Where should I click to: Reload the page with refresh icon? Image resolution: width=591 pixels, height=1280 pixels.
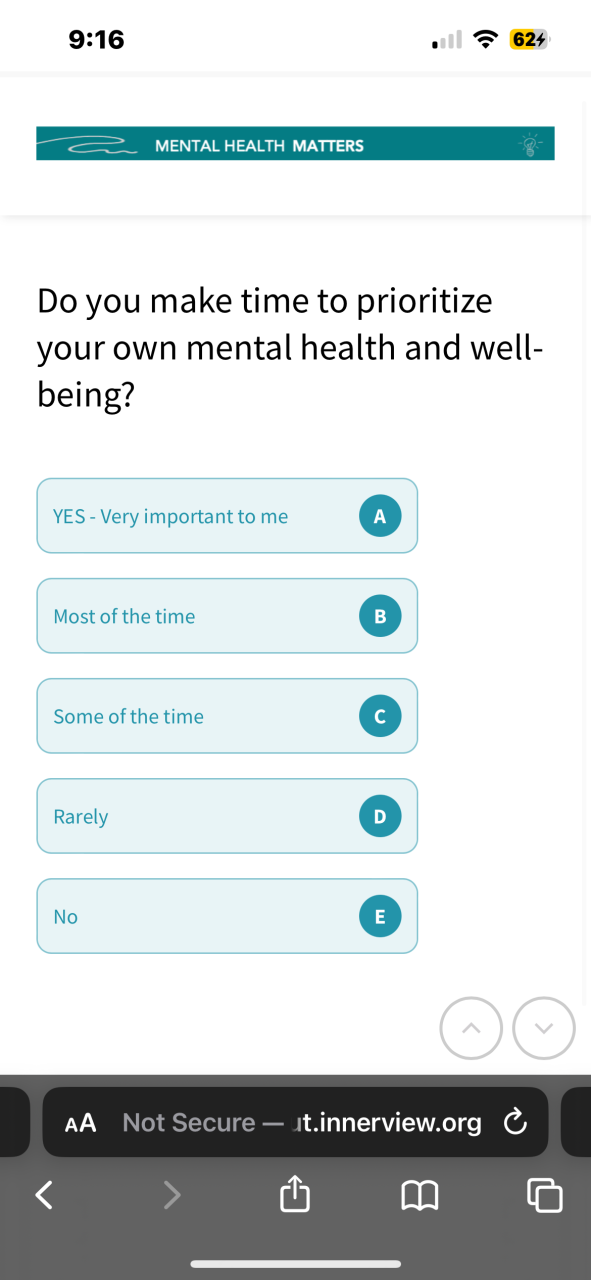coord(515,1123)
